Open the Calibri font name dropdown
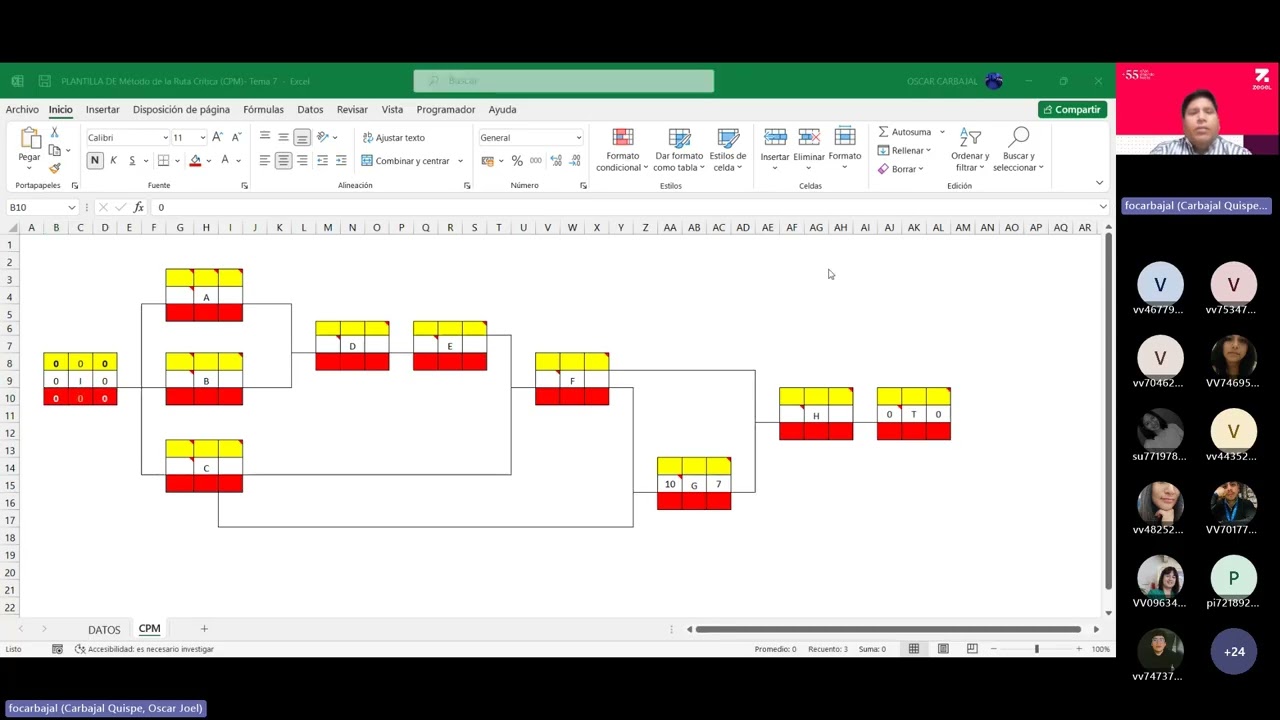 click(x=165, y=137)
